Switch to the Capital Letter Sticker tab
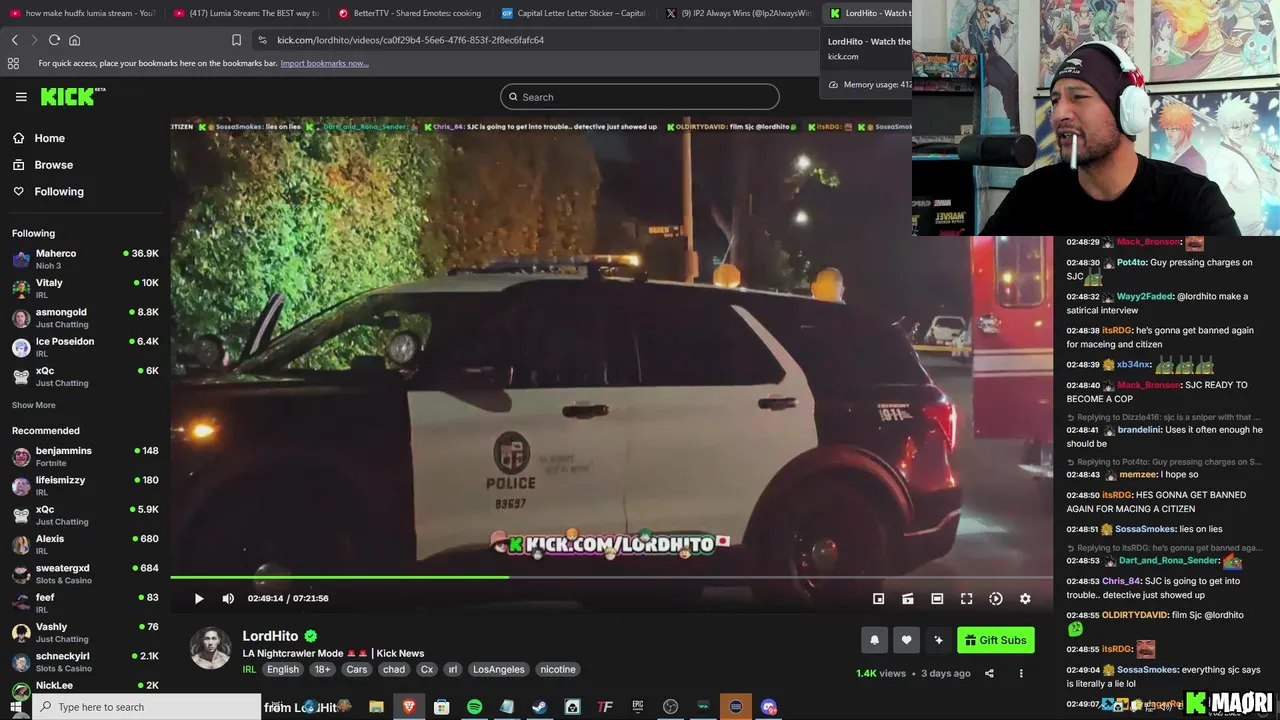 (x=573, y=13)
